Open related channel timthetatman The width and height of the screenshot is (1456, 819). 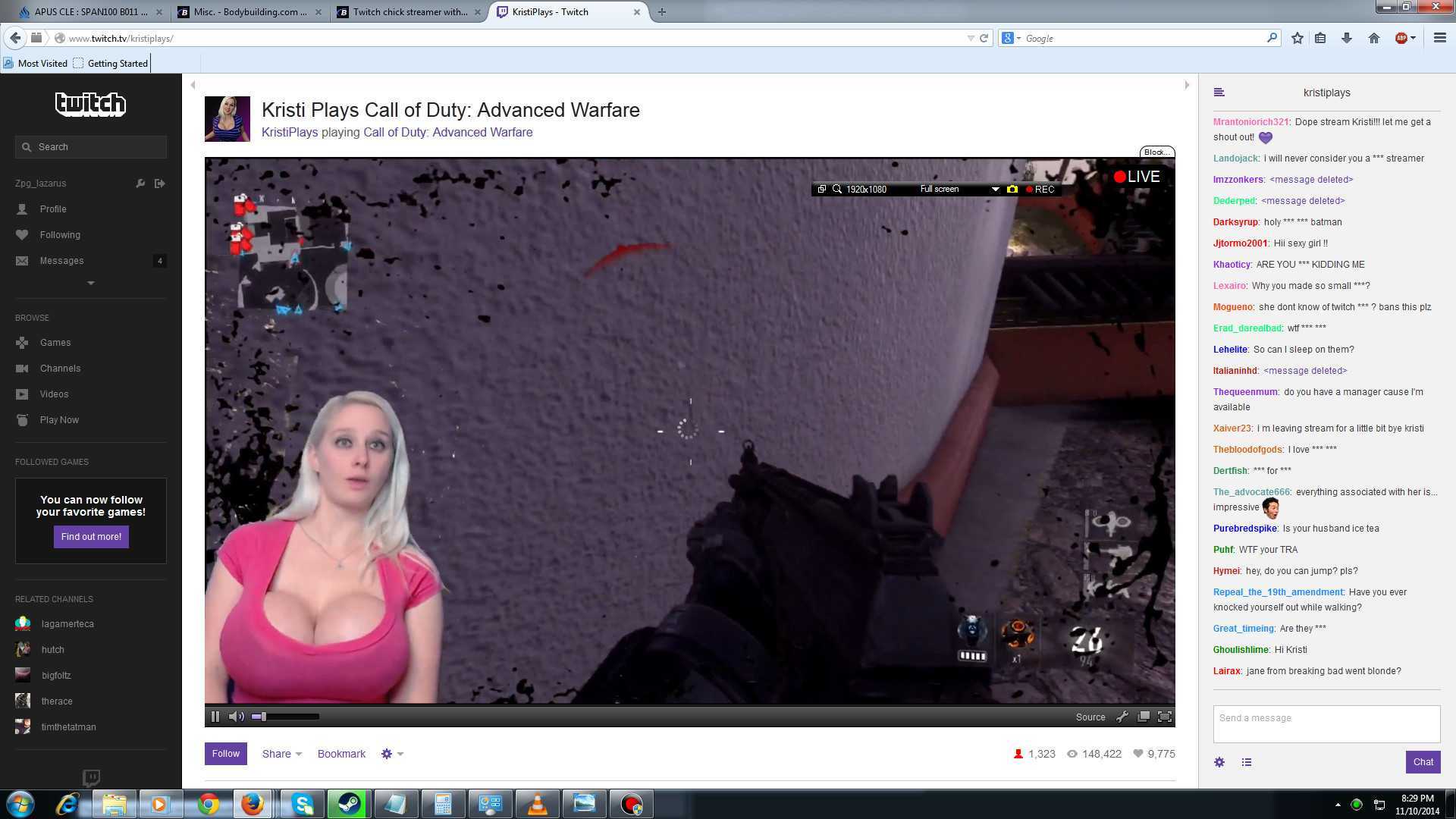(68, 727)
